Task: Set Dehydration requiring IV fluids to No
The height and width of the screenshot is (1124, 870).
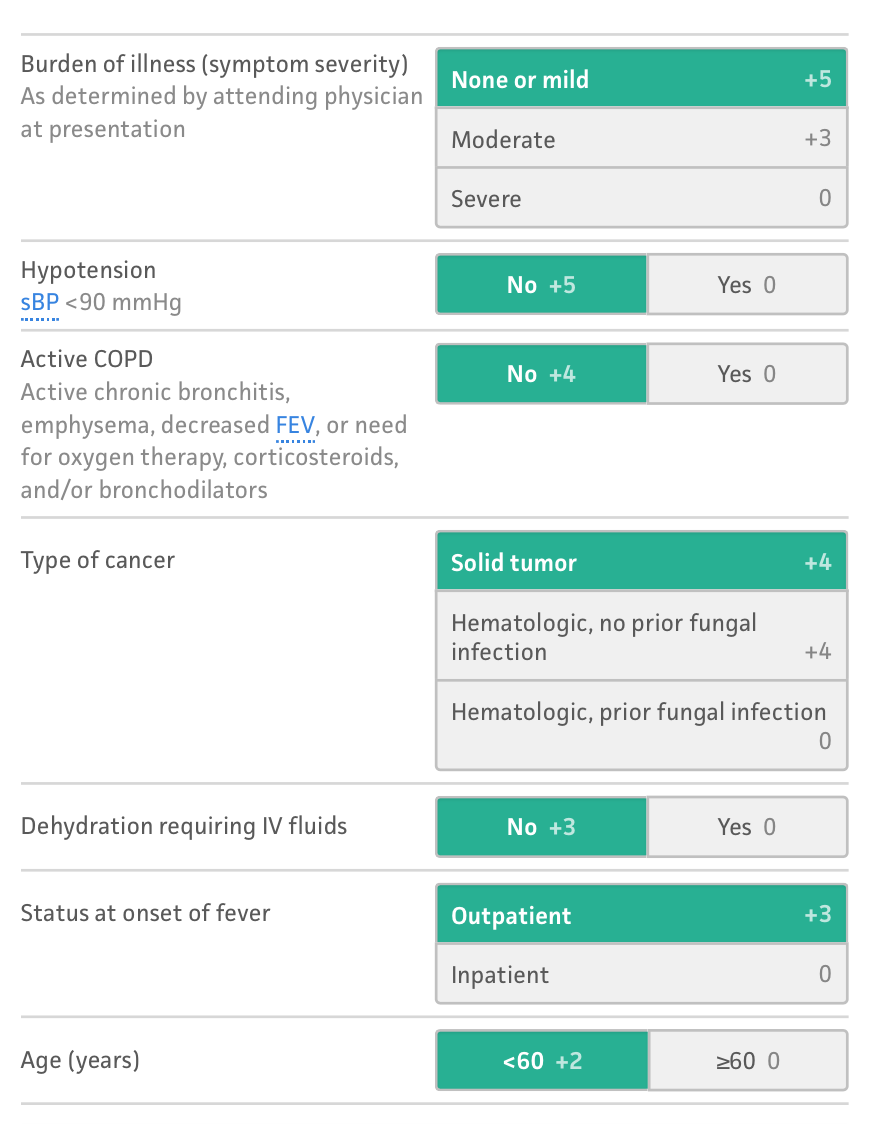Action: [542, 827]
